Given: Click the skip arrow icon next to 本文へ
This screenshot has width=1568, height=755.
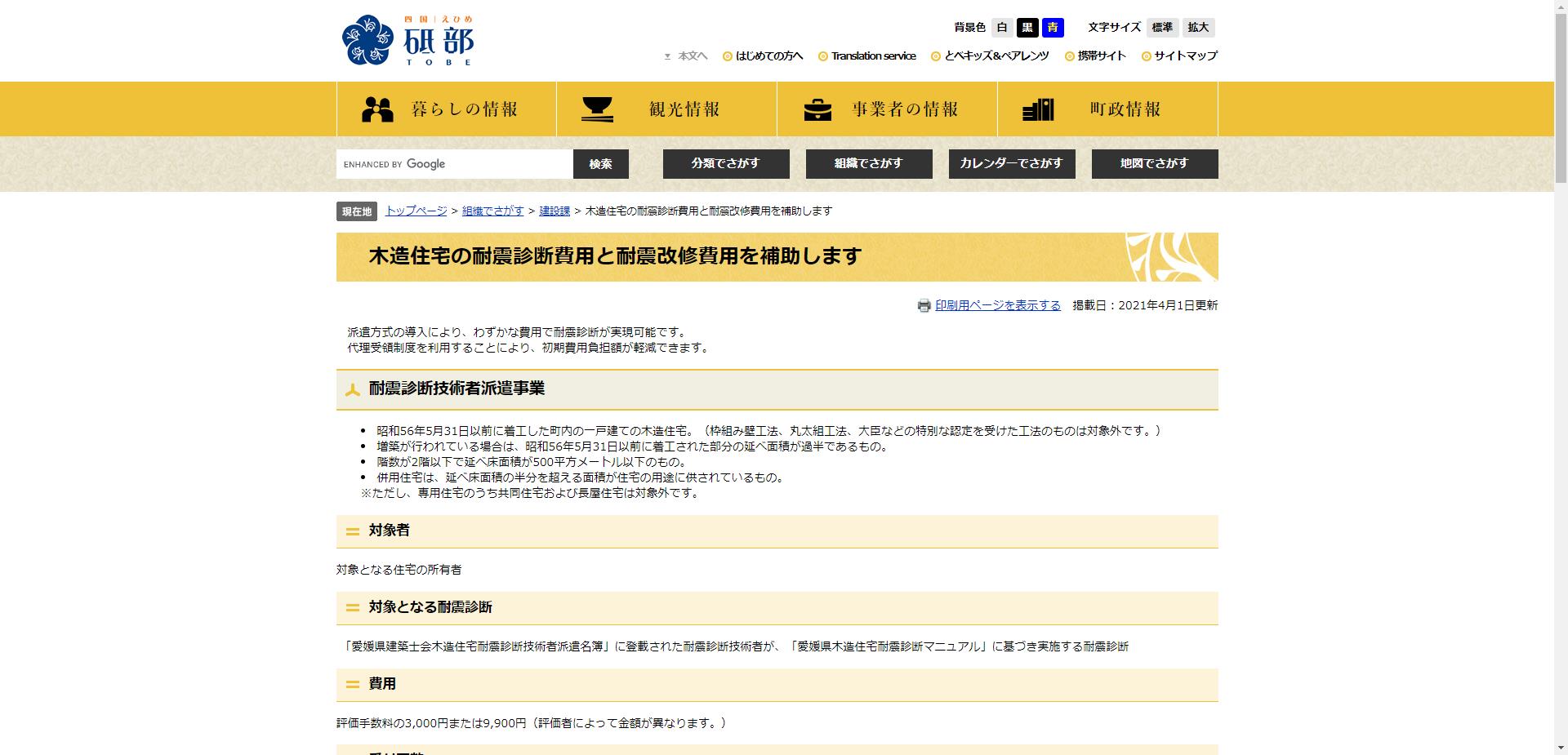Looking at the screenshot, I should tap(666, 56).
